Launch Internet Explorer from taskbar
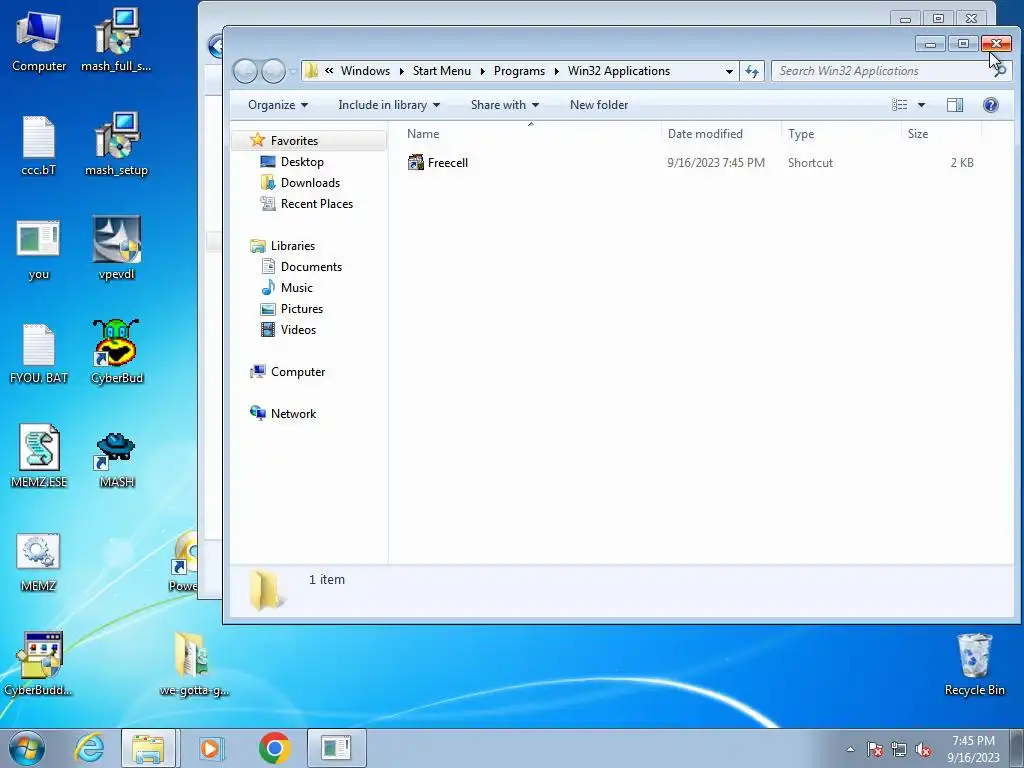Screen dimensions: 1024x768 pos(89,748)
